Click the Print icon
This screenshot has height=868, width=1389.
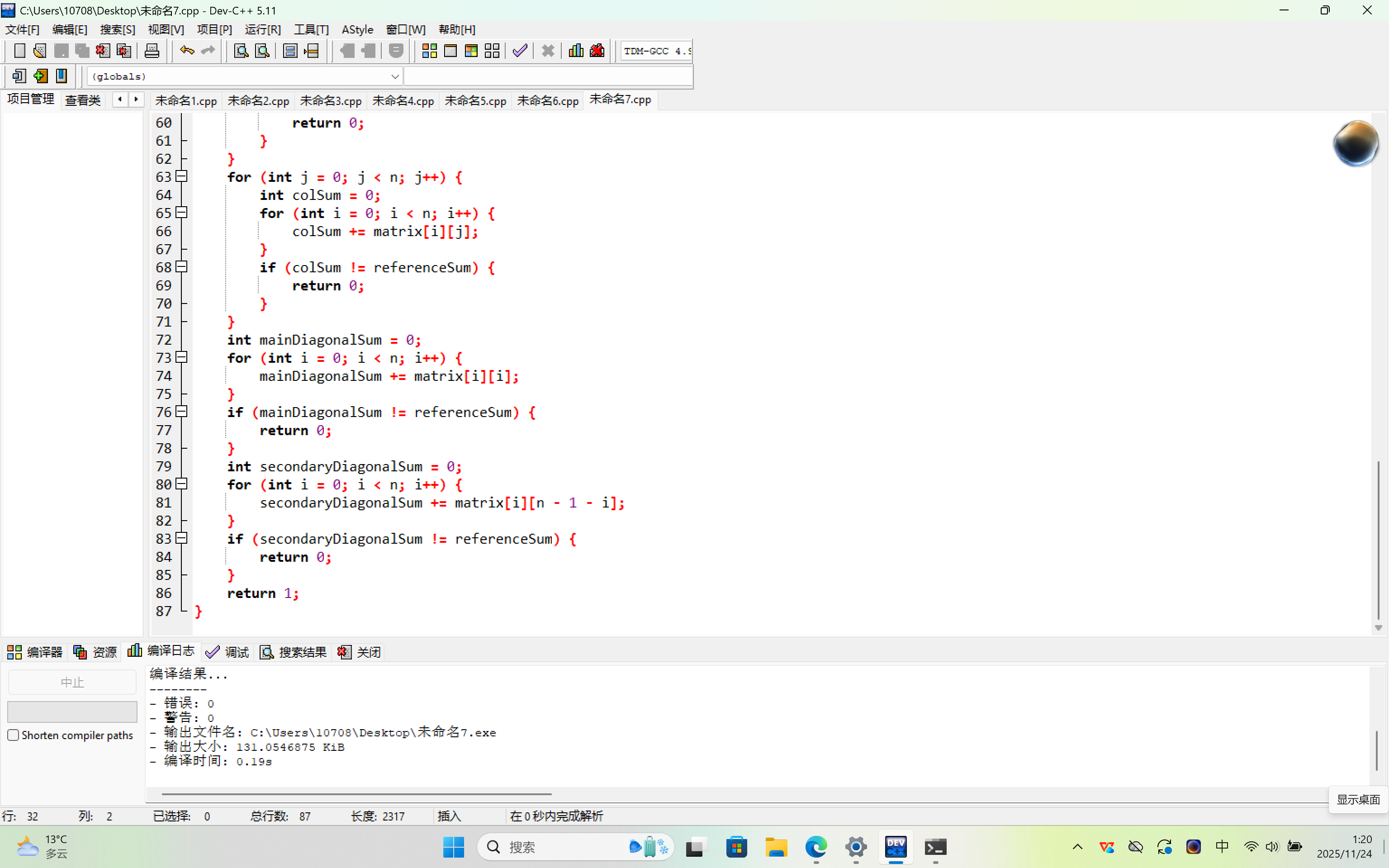tap(152, 51)
